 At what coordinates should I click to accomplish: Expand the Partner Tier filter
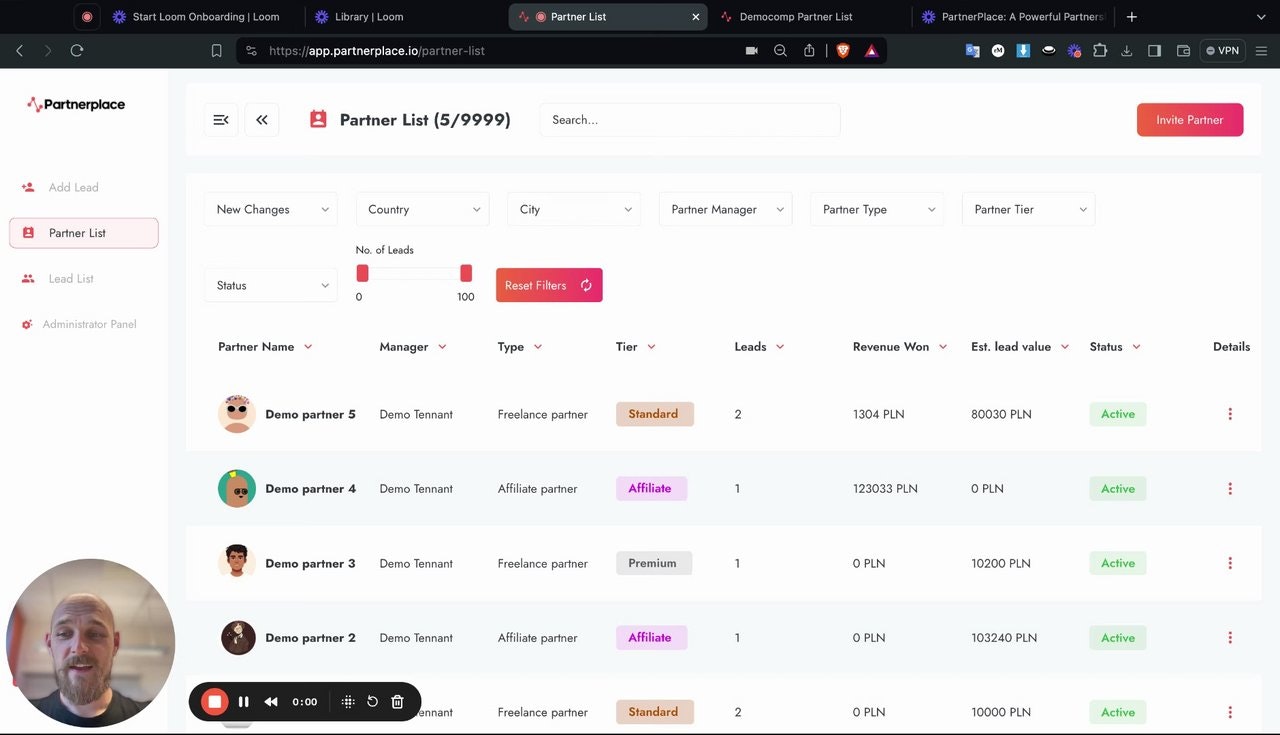point(1028,209)
